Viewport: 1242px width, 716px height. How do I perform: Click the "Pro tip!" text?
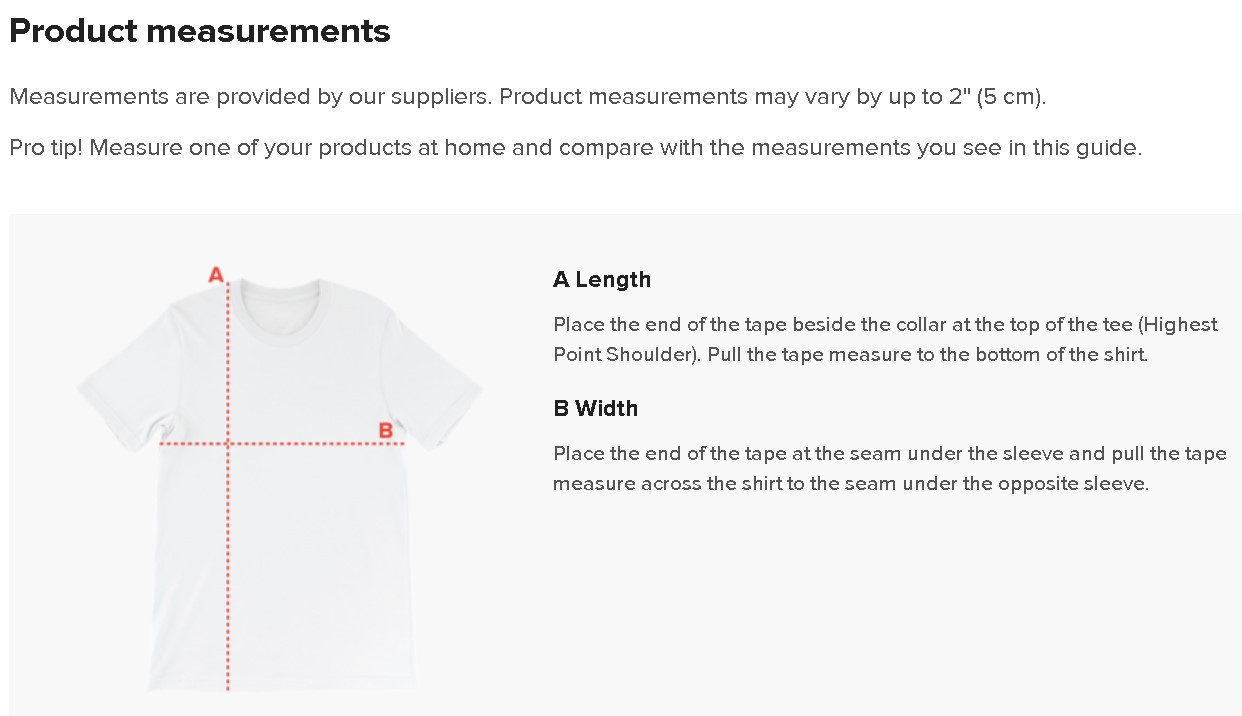46,148
